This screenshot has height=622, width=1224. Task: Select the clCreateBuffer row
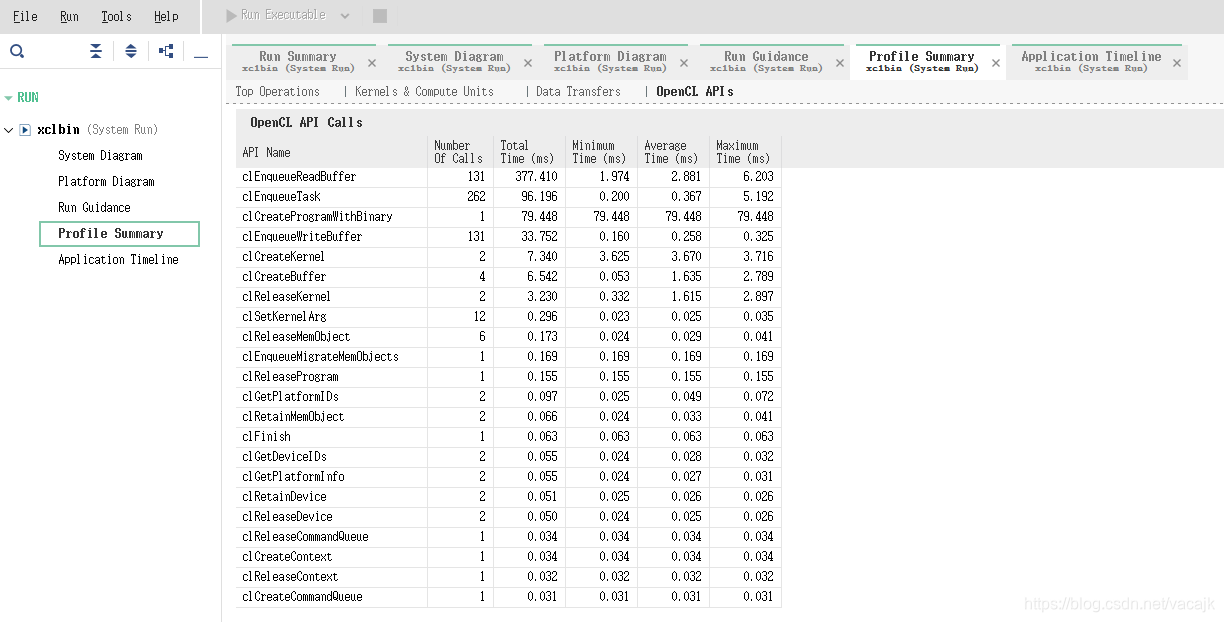point(508,277)
